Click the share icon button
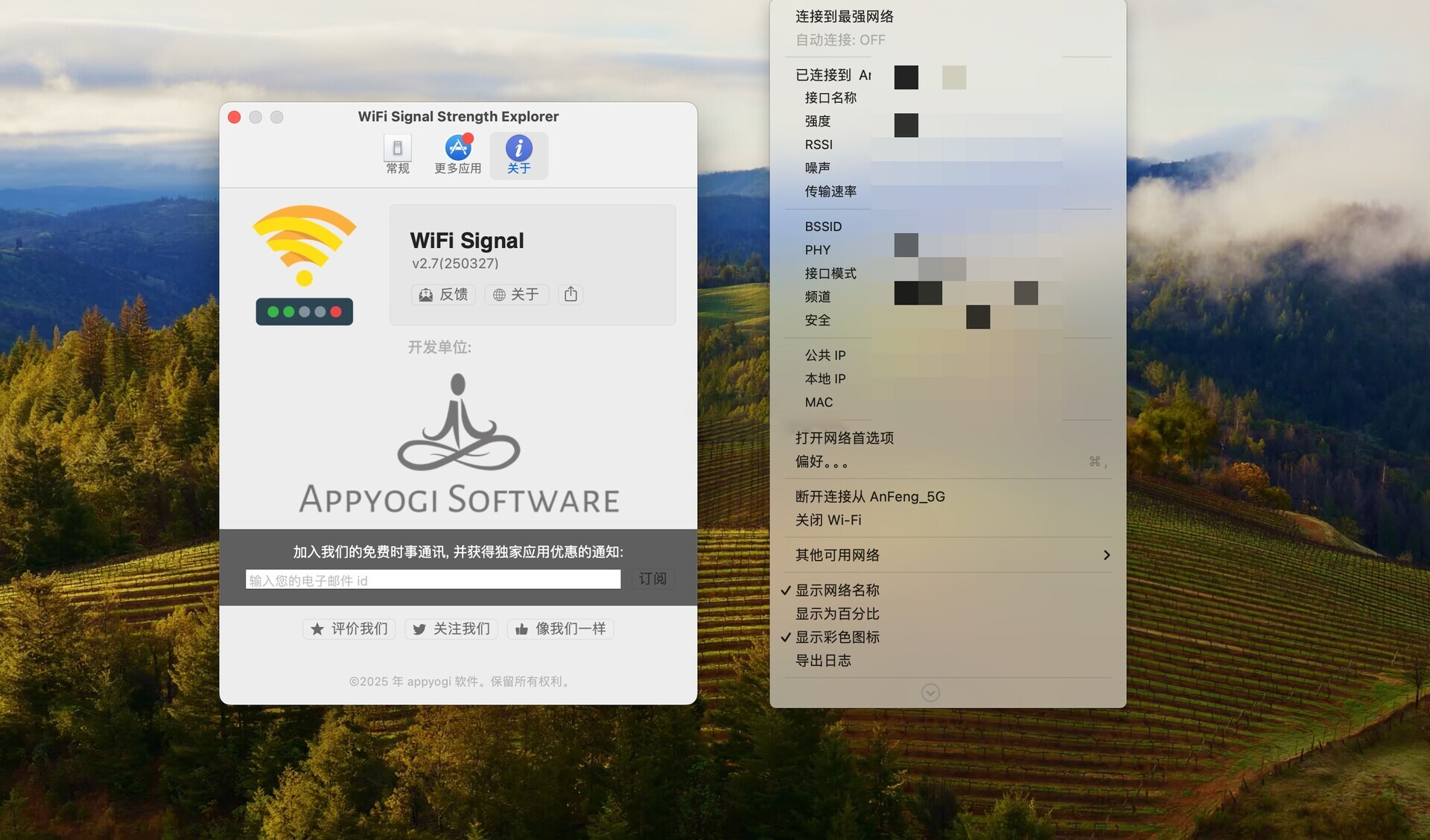 coord(571,295)
